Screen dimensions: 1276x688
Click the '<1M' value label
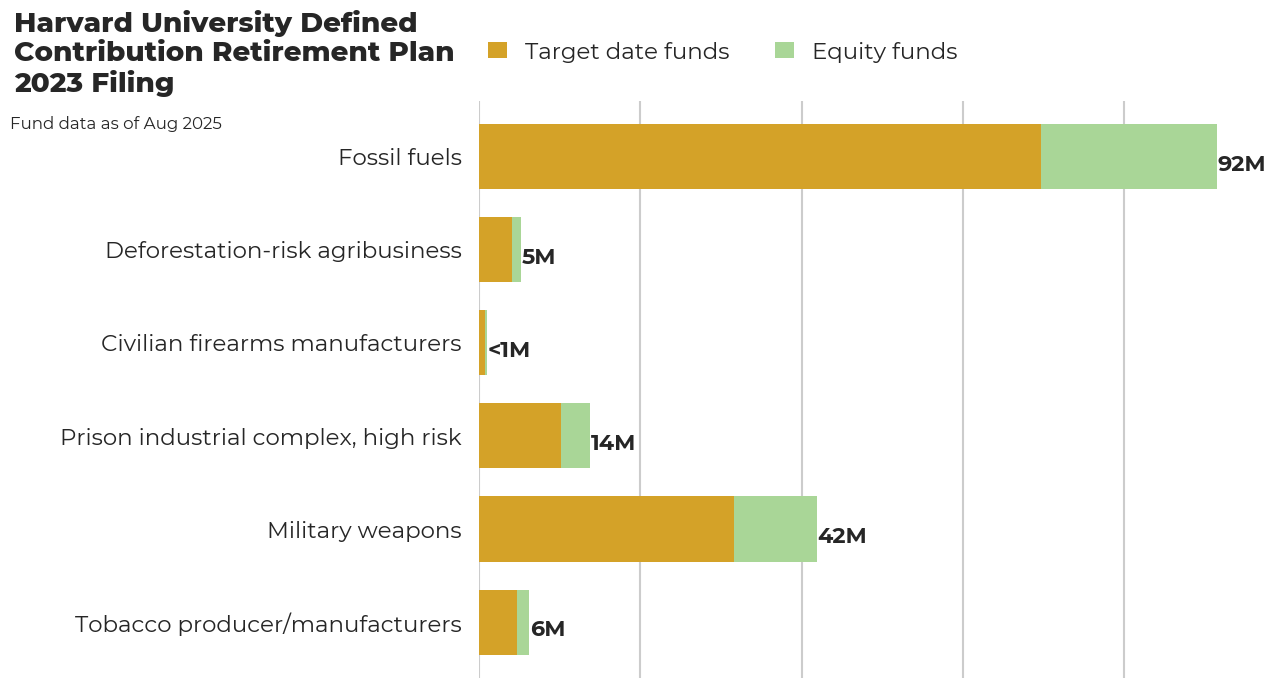pyautogui.click(x=509, y=350)
